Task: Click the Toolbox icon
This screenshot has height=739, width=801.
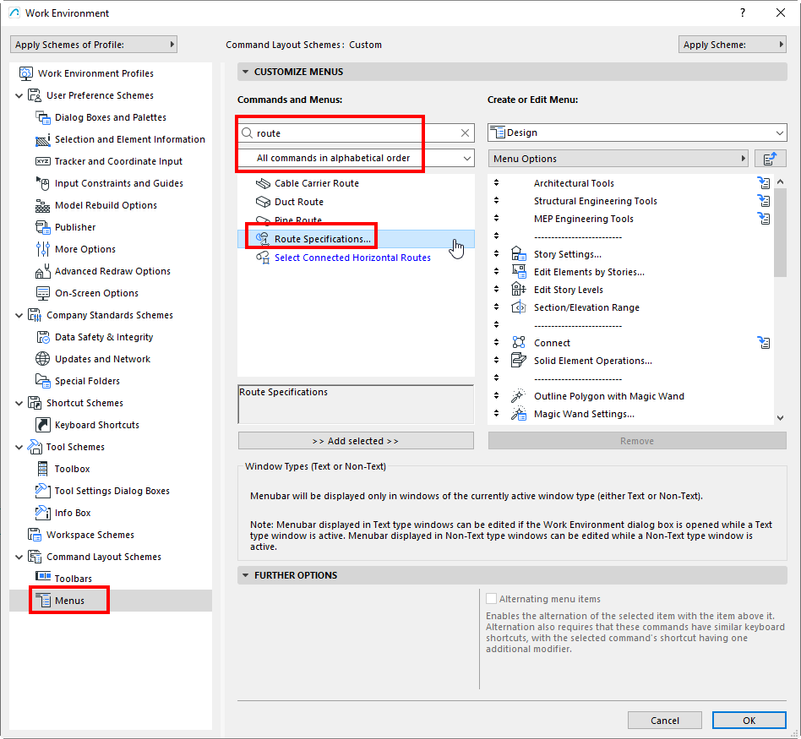Action: (42, 469)
